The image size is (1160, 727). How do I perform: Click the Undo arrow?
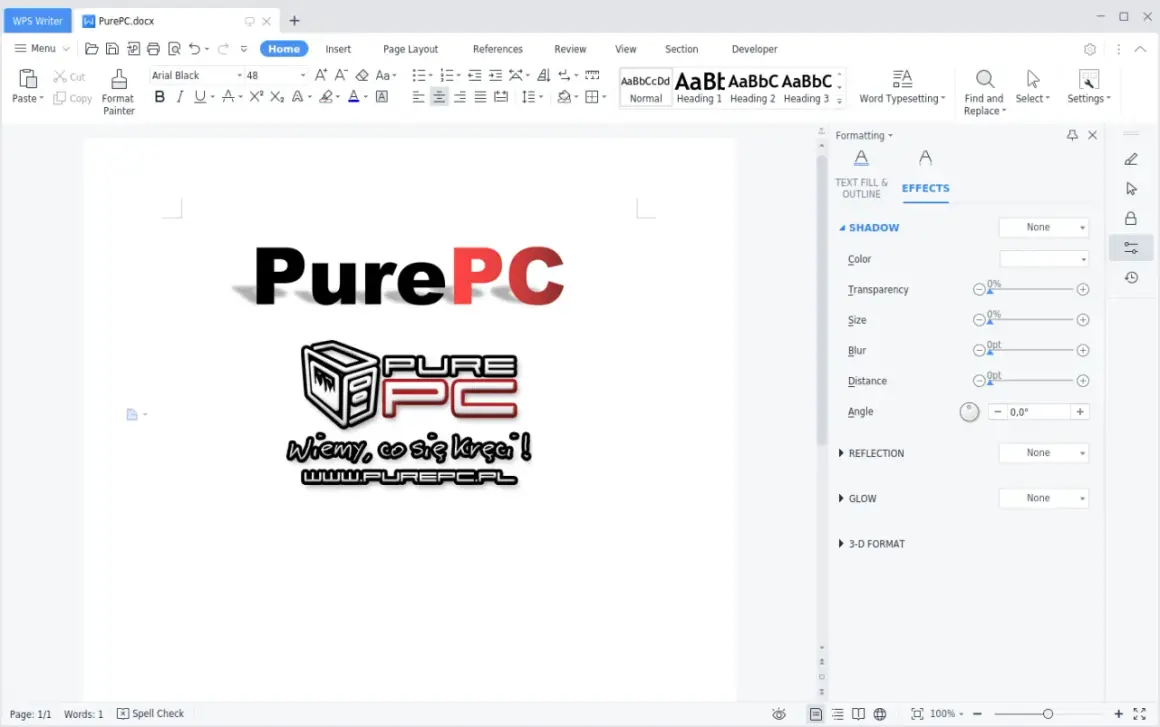click(195, 49)
